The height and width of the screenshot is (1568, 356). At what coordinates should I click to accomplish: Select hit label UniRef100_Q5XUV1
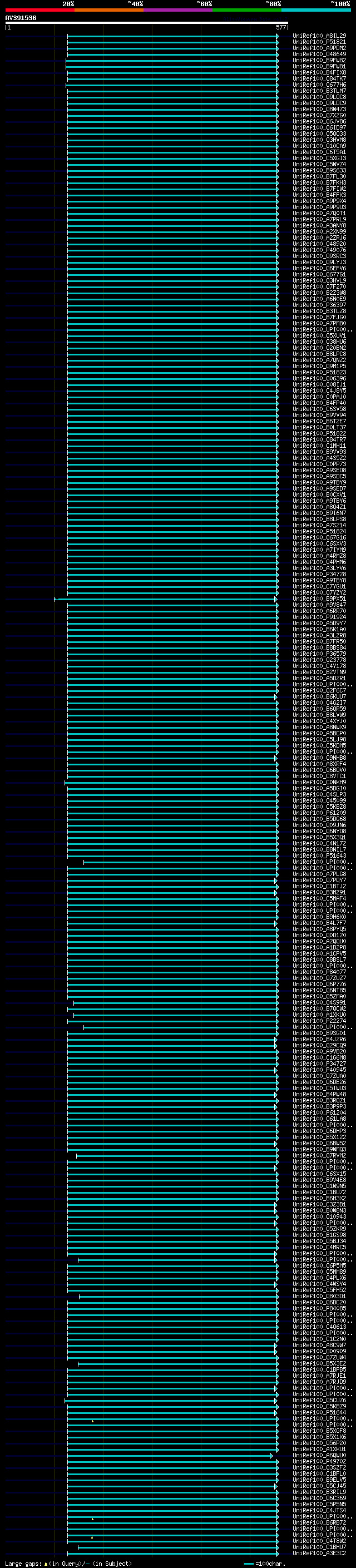[x=319, y=336]
